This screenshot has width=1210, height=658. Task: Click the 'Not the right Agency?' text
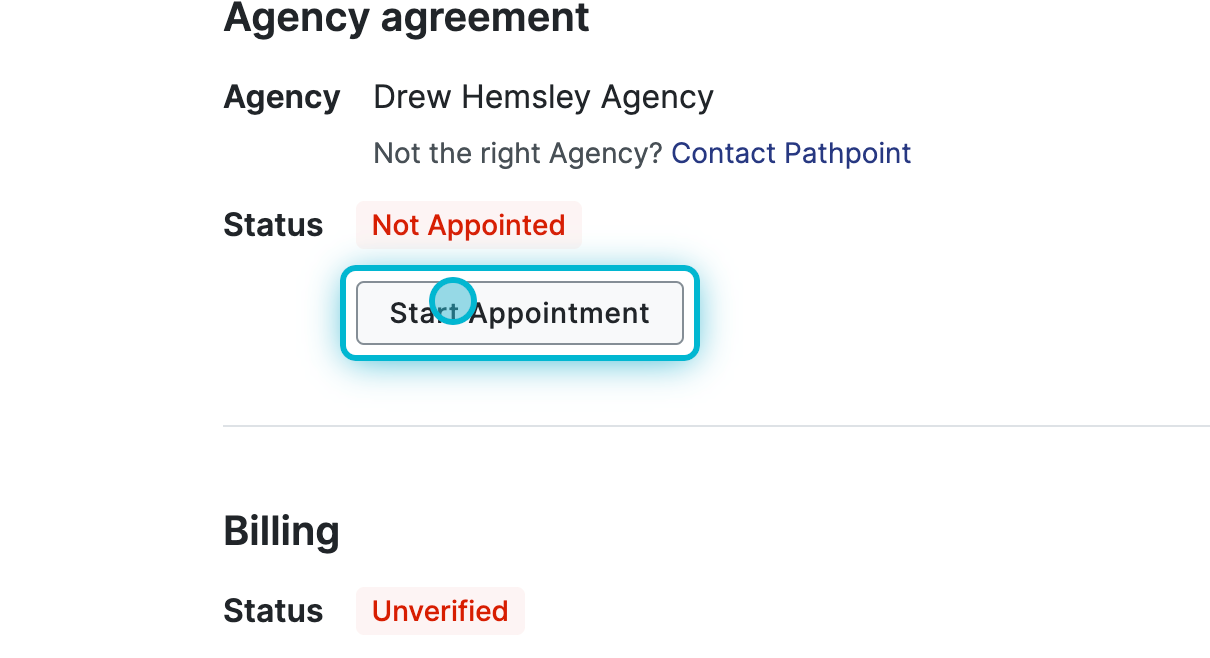pyautogui.click(x=517, y=153)
